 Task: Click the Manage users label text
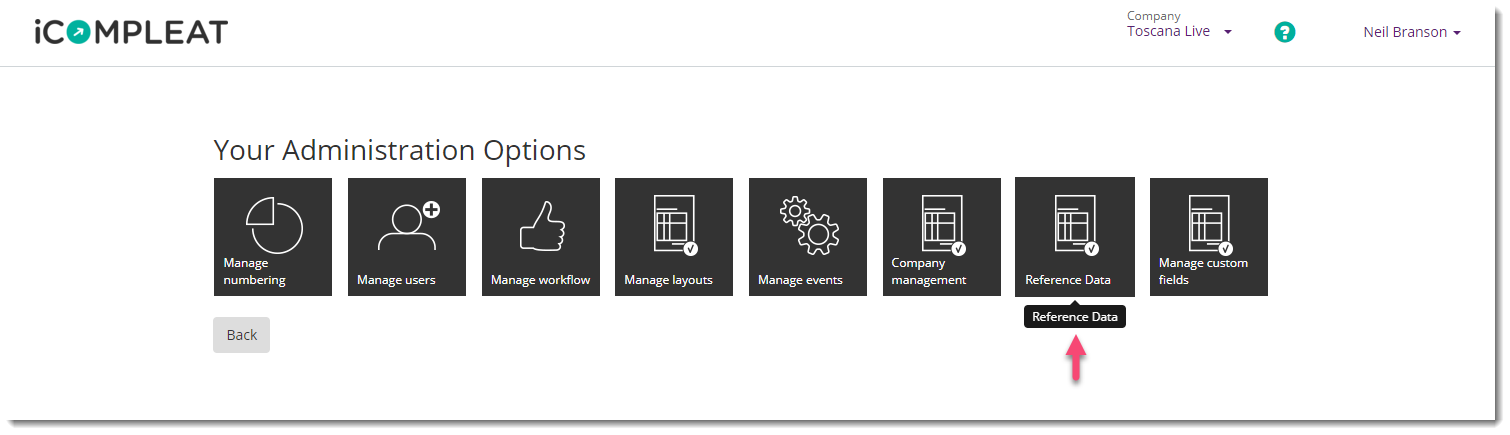tap(396, 280)
